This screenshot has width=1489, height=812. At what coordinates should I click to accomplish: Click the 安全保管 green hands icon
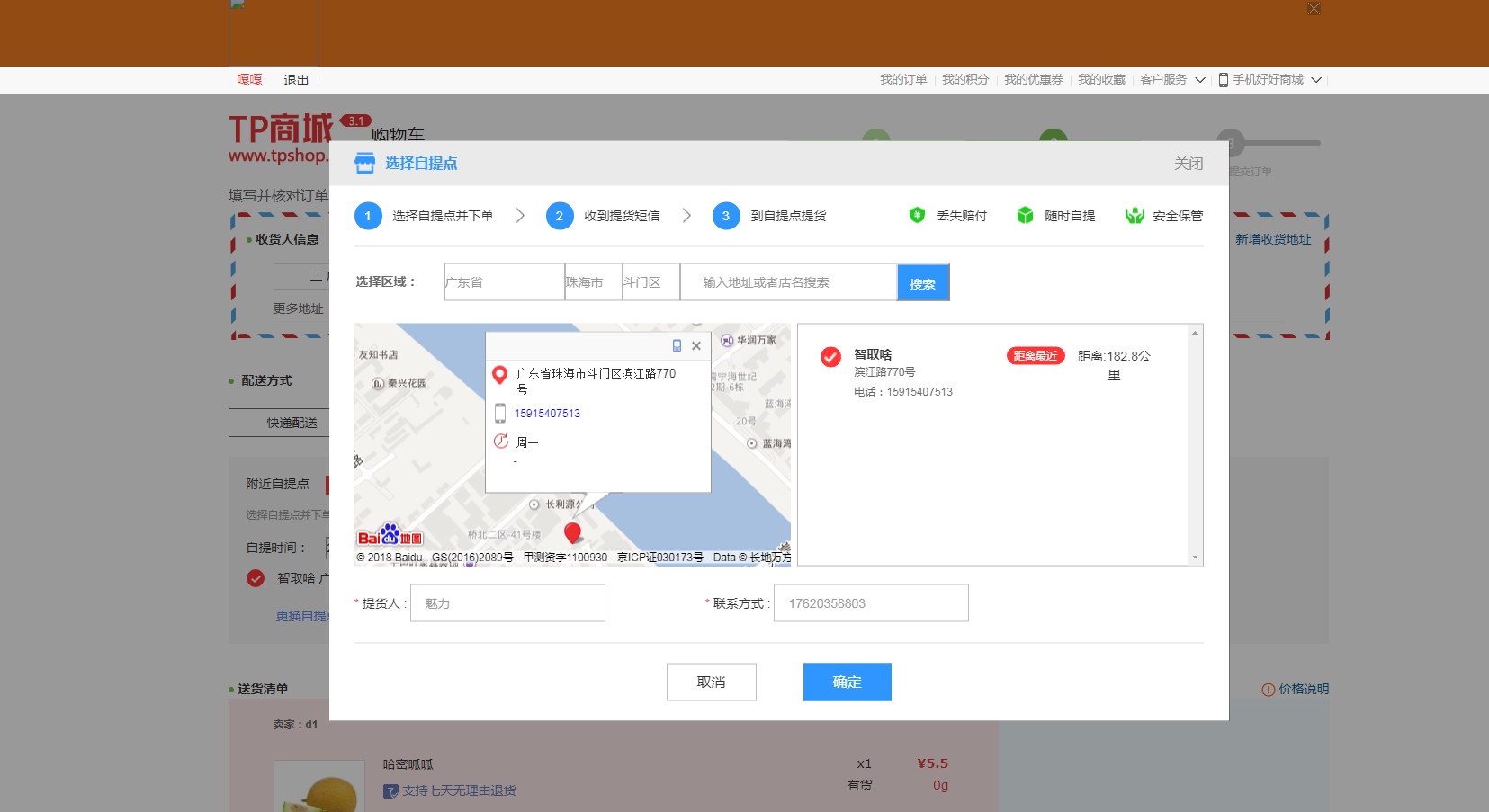(x=1135, y=215)
